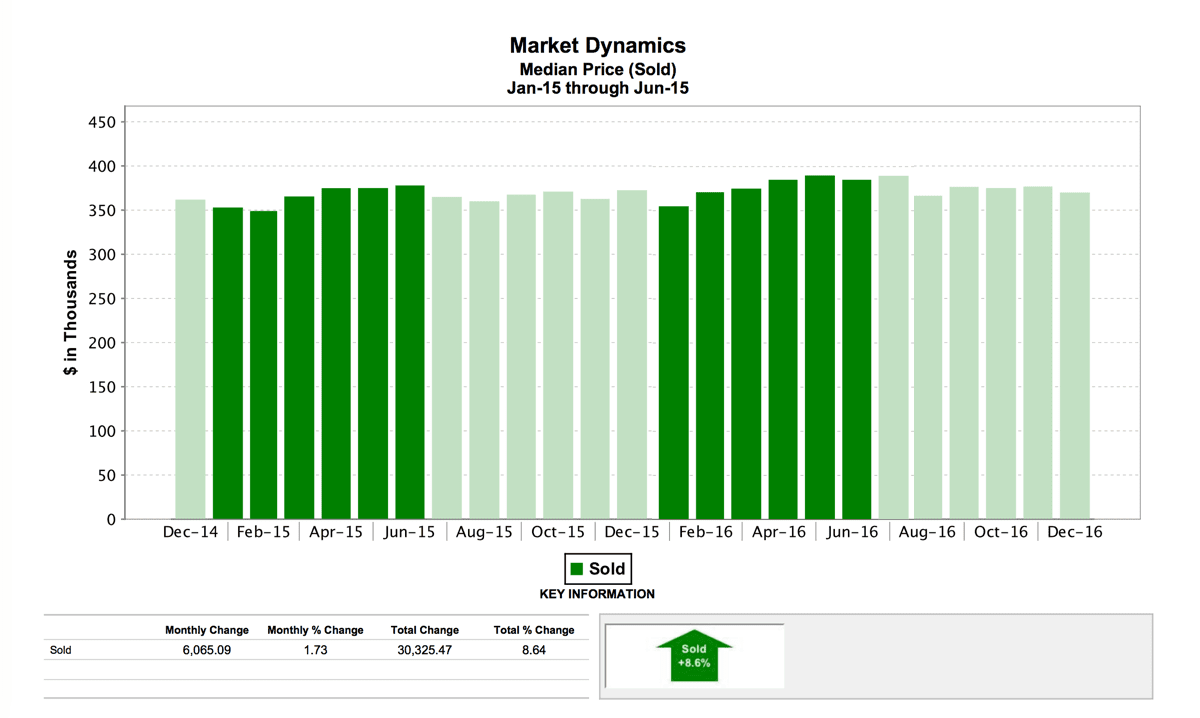Click the green square swatch in the Sold legend
The image size is (1200, 718).
577,569
